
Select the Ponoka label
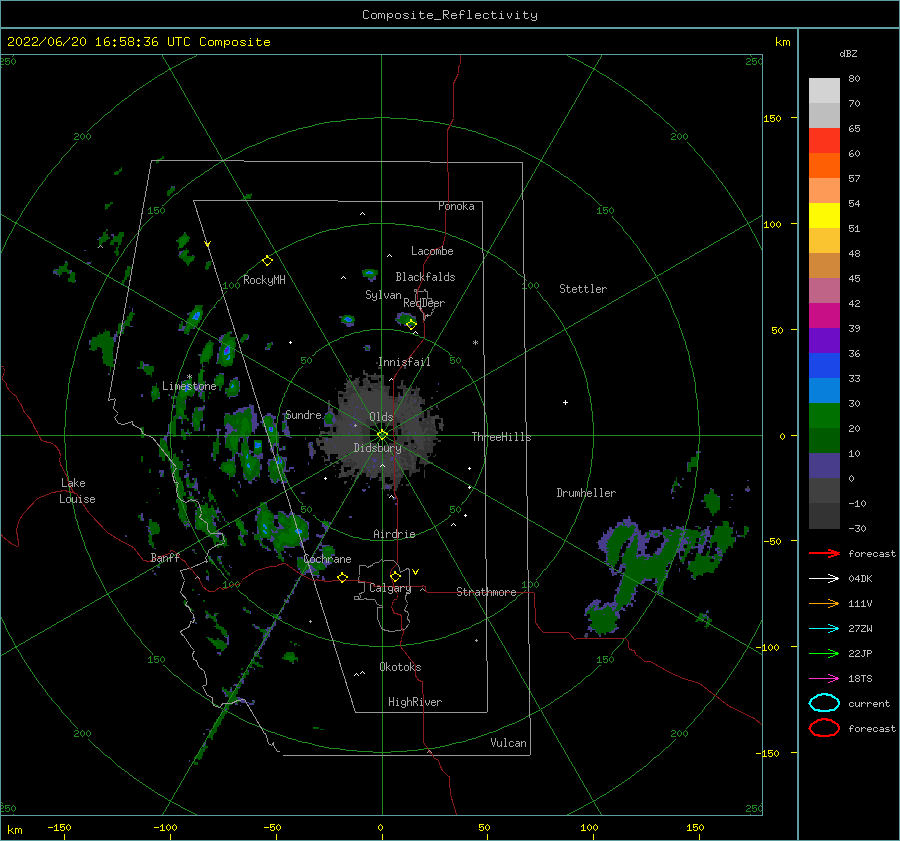click(456, 206)
